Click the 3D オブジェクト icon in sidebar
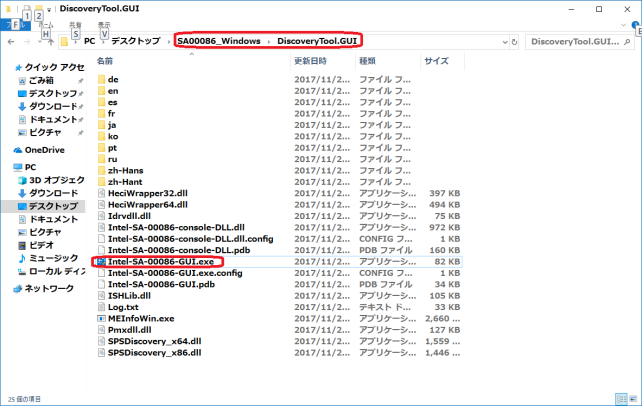The height and width of the screenshot is (406, 642). coord(22,180)
